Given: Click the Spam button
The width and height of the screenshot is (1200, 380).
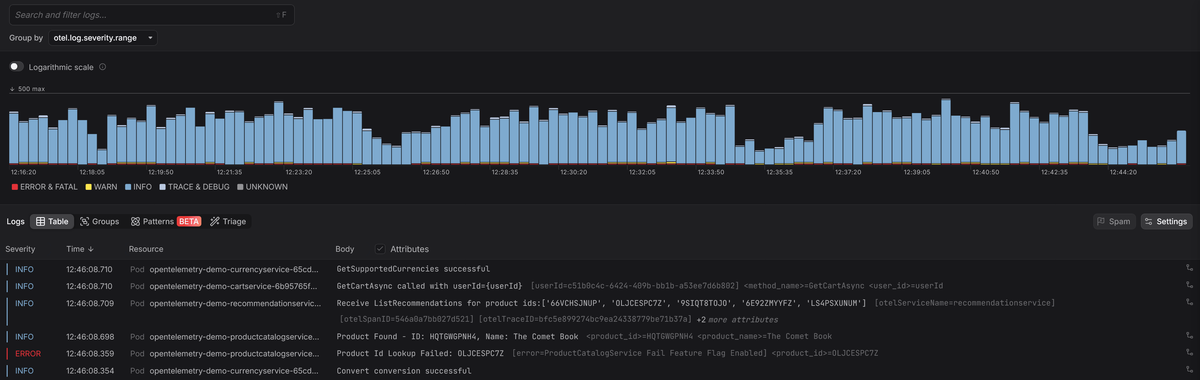Looking at the screenshot, I should coord(1114,221).
